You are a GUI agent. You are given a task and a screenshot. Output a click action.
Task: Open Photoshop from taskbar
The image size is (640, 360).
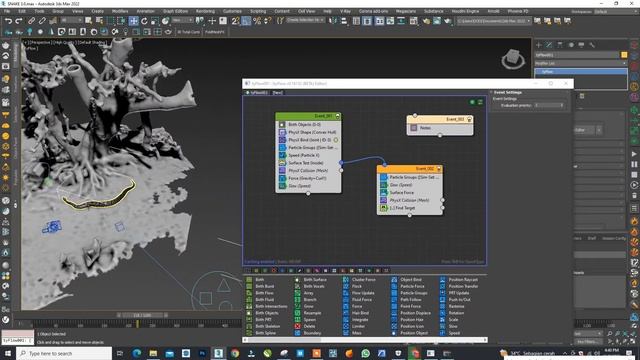pyautogui.click(x=202, y=353)
